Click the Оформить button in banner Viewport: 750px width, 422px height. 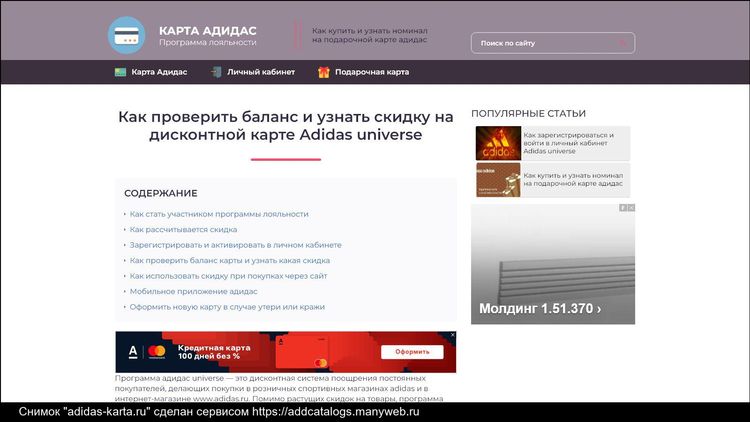click(412, 352)
